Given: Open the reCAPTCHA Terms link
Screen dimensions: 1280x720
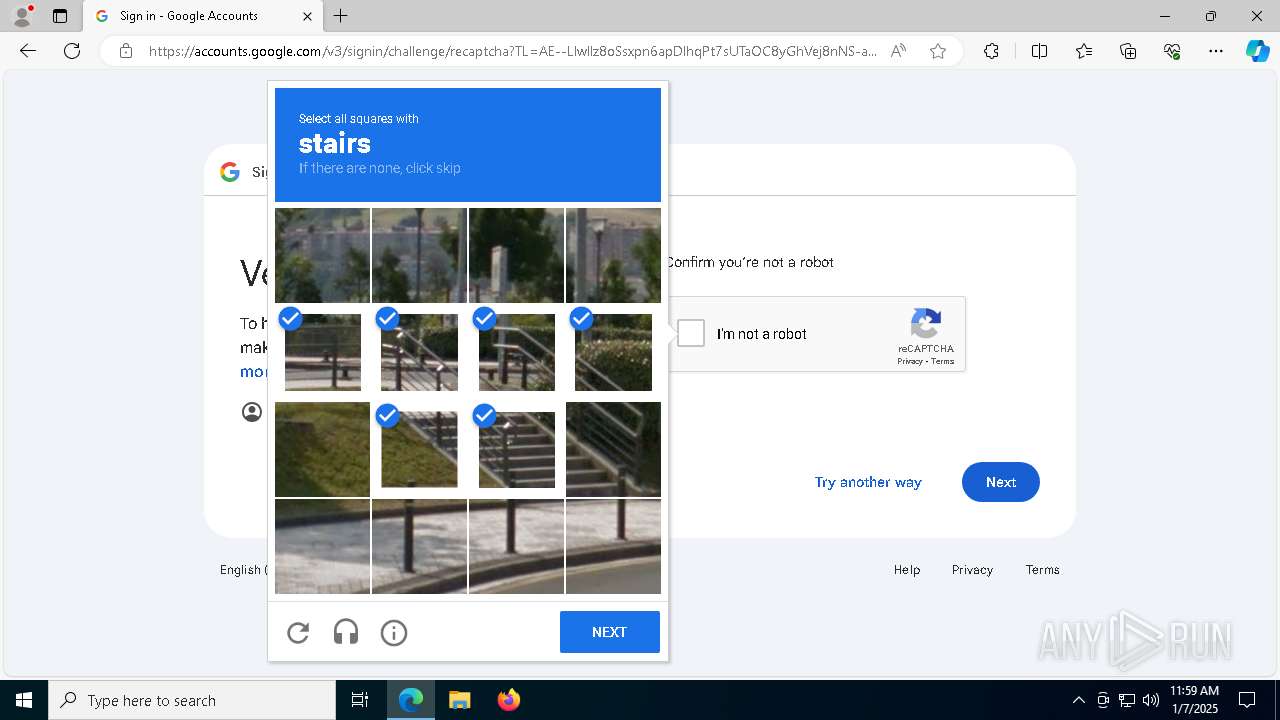Looking at the screenshot, I should (943, 361).
